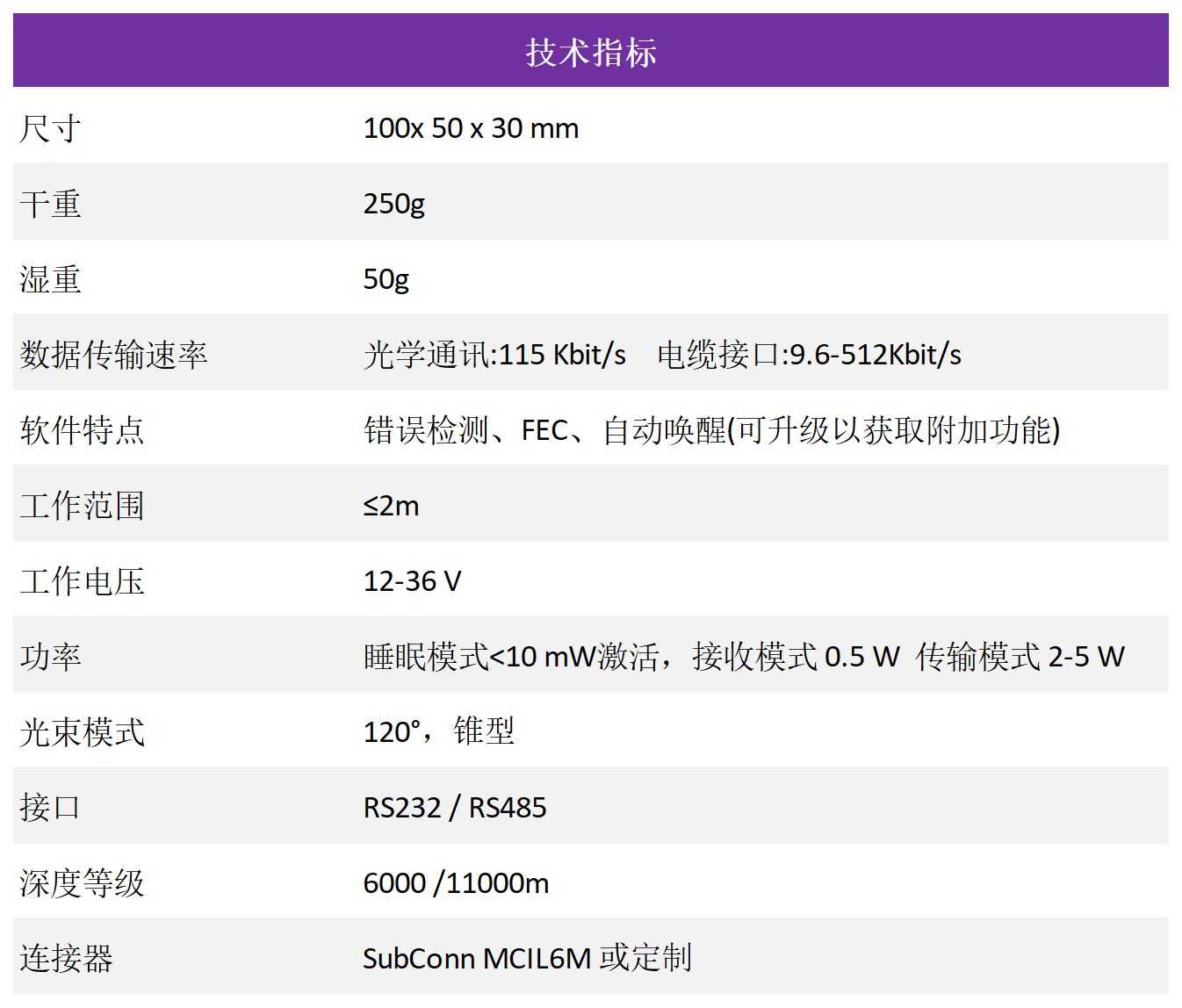Select the 120°，锥型 beam value
The image size is (1182, 1008).
[438, 731]
